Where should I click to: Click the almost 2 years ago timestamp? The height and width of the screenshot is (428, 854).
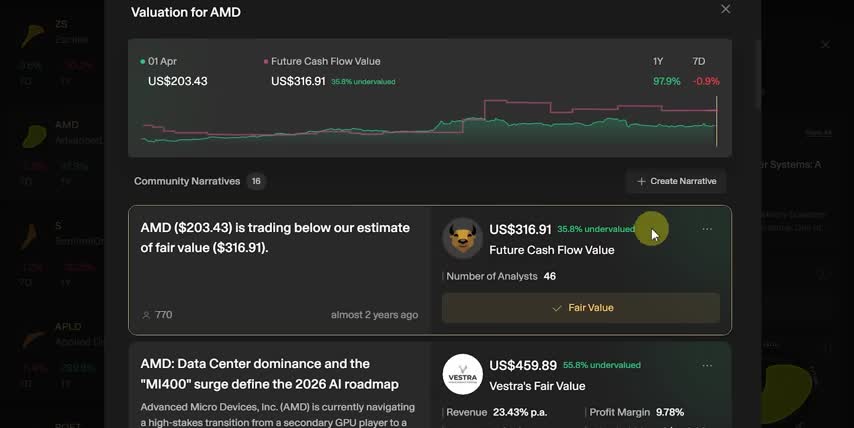374,315
